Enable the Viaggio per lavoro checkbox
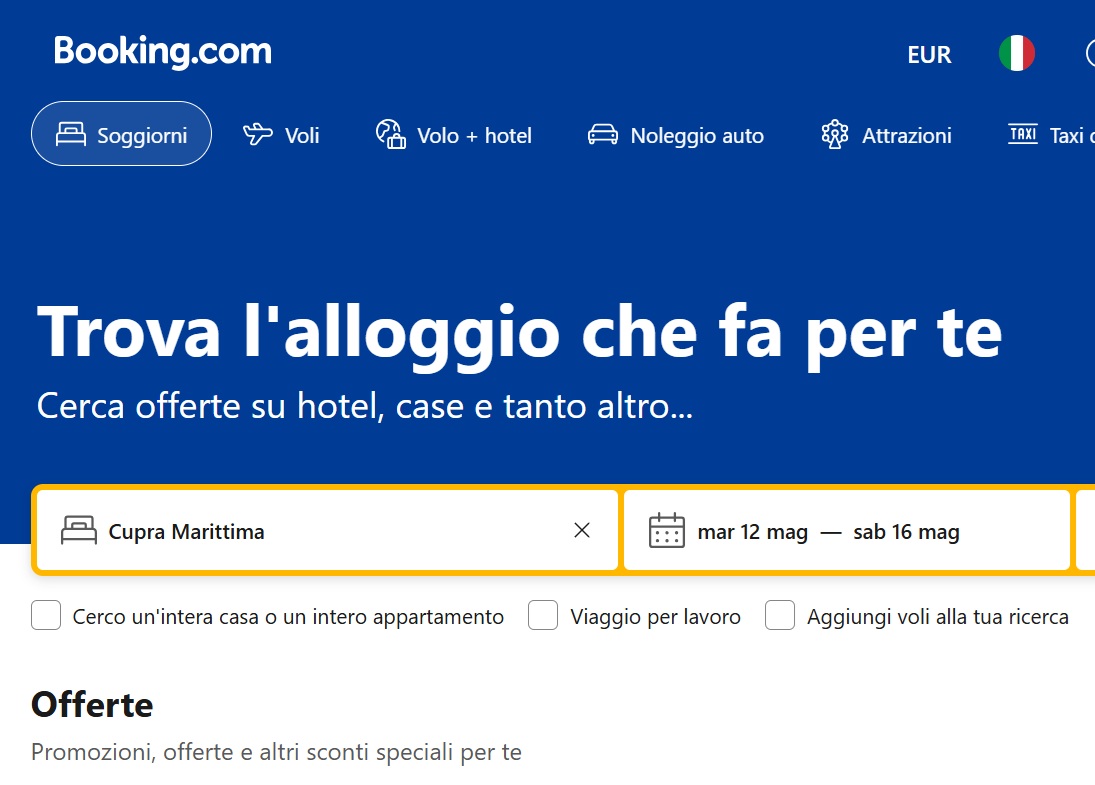Viewport: 1095px width, 785px height. (x=543, y=616)
